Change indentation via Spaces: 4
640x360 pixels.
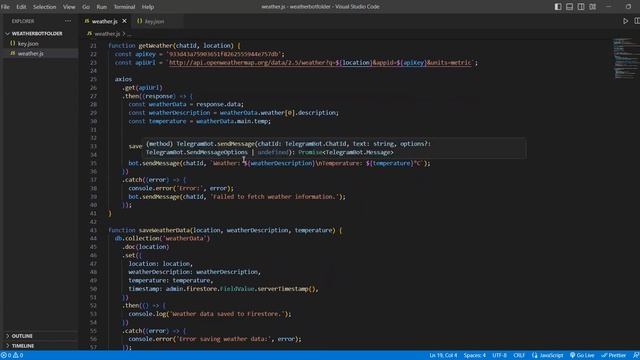click(475, 356)
